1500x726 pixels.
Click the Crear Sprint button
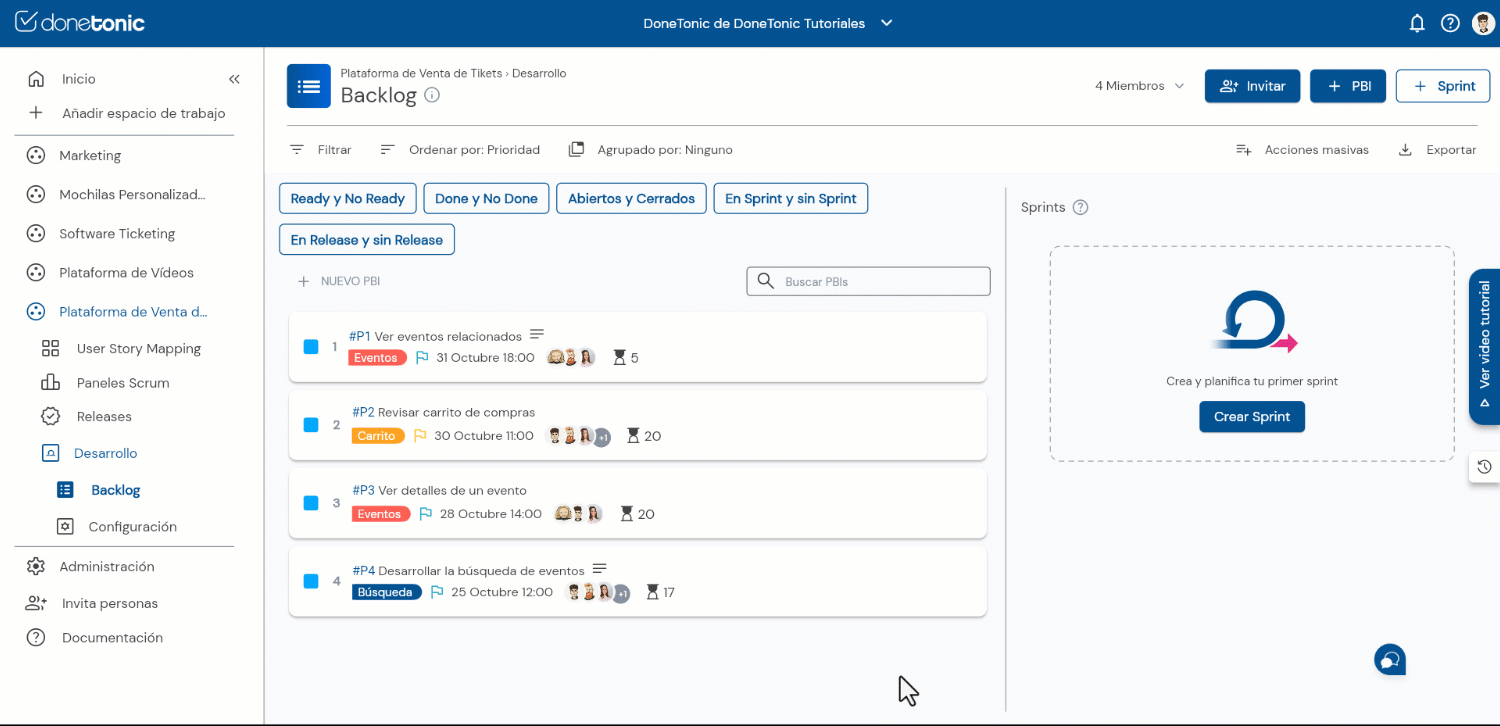point(1251,417)
